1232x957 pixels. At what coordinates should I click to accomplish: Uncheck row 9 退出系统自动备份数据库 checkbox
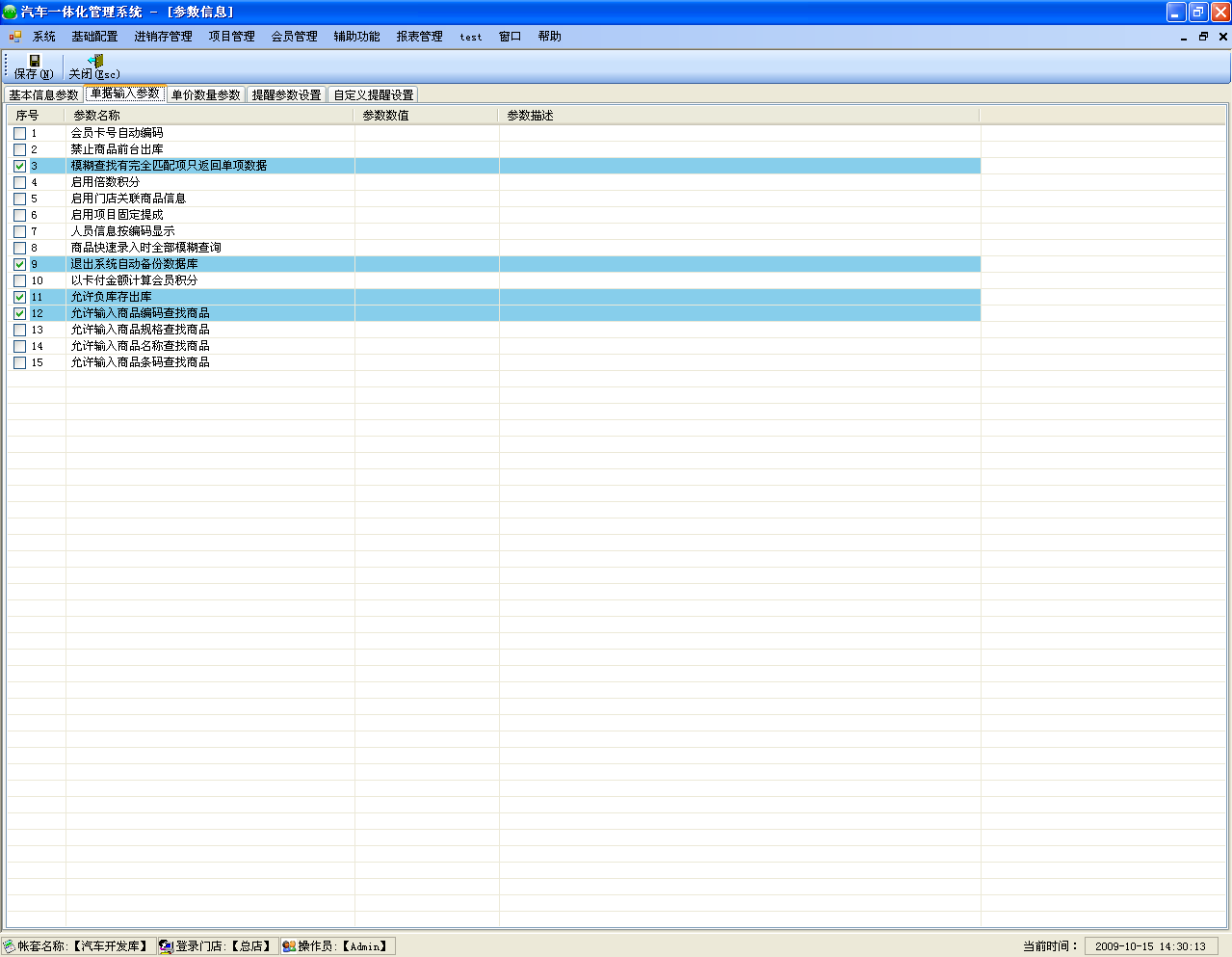pyautogui.click(x=19, y=264)
